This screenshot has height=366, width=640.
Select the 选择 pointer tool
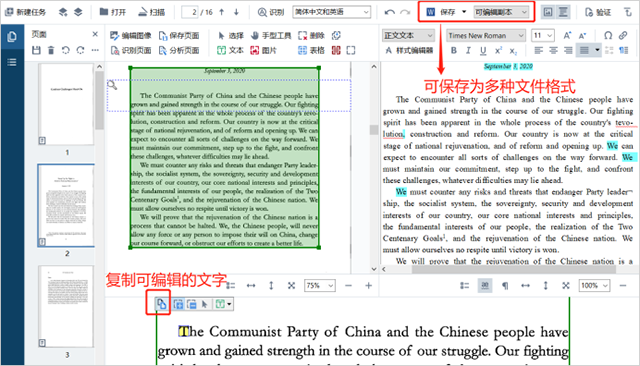231,35
